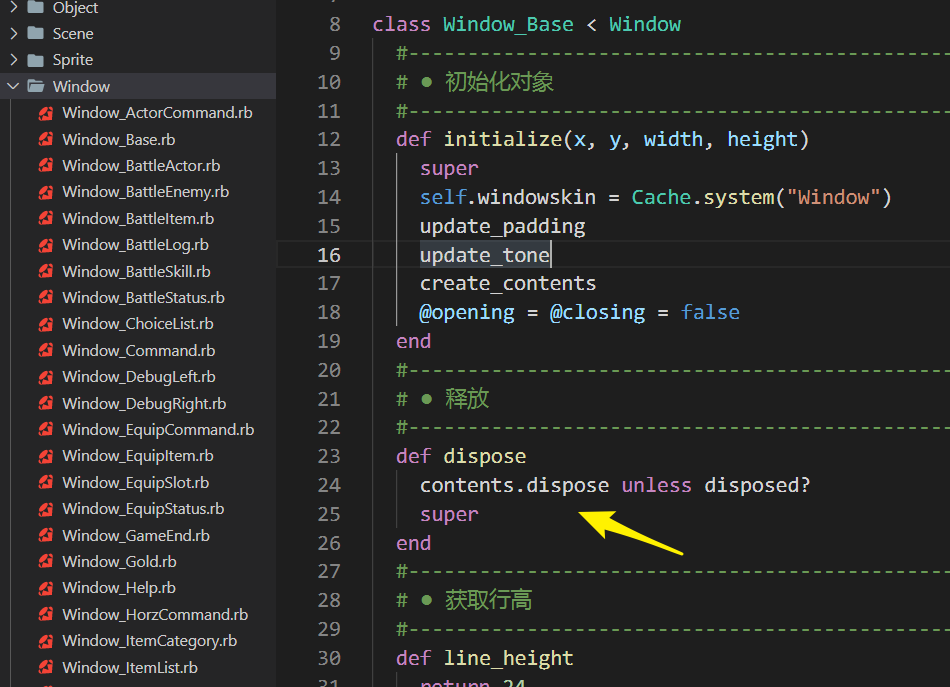Open Window_ChoiceList.rb file
This screenshot has width=950, height=687.
click(138, 324)
